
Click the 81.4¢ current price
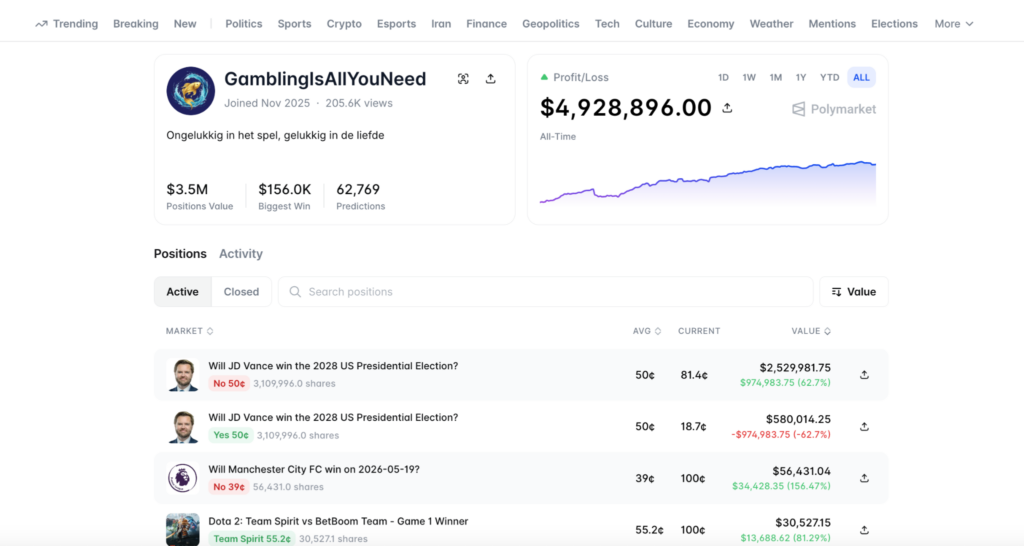693,376
